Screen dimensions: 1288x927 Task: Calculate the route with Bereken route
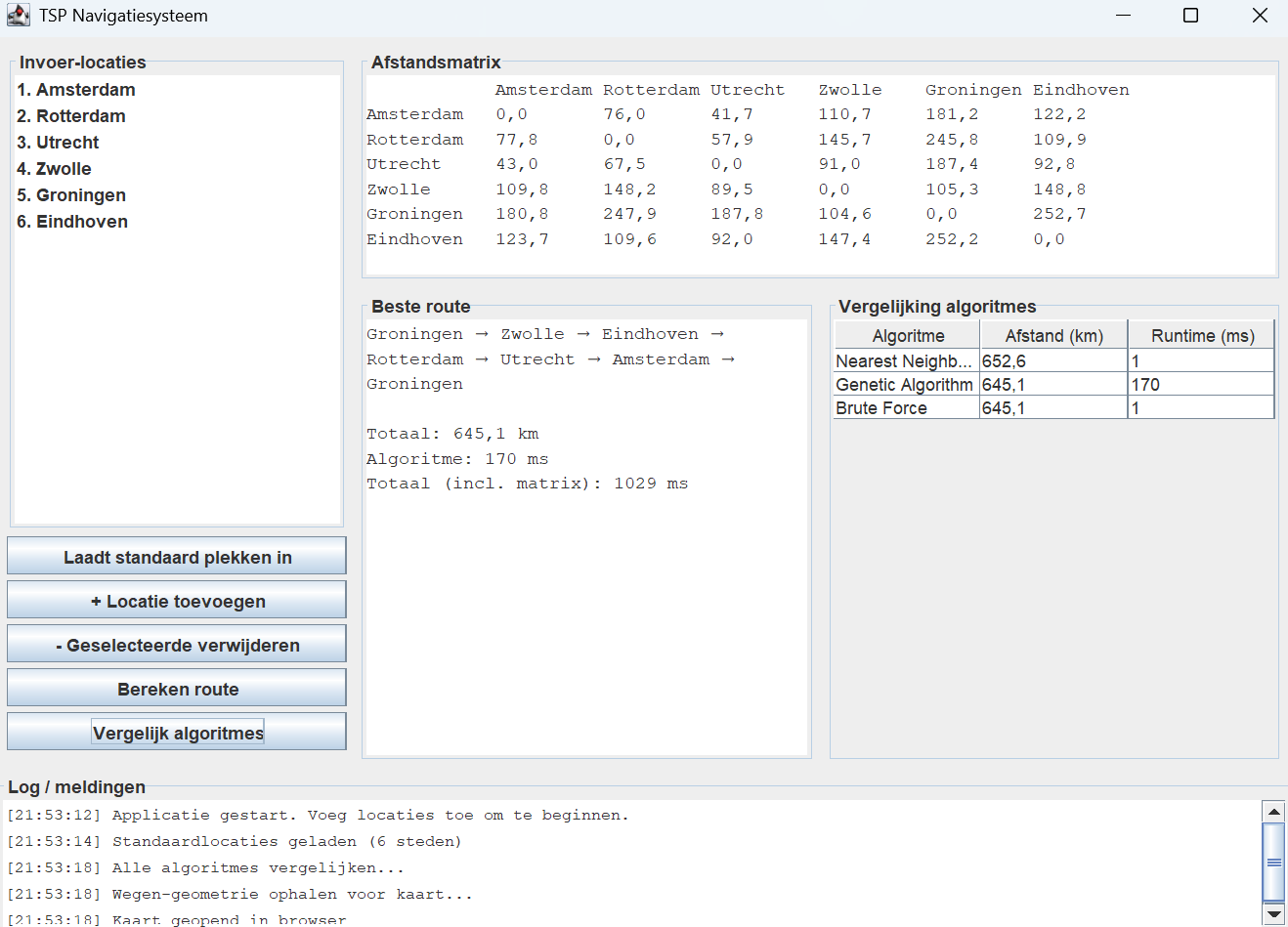pos(177,688)
